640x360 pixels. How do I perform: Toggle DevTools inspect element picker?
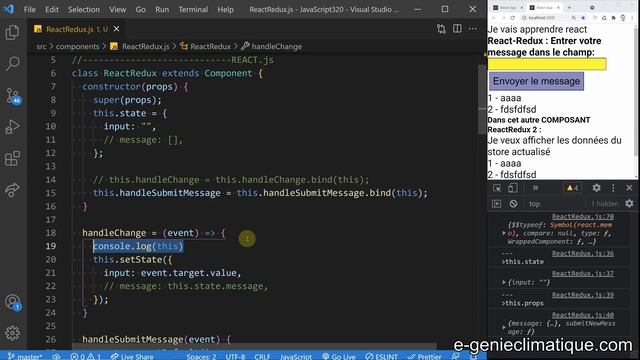point(497,188)
